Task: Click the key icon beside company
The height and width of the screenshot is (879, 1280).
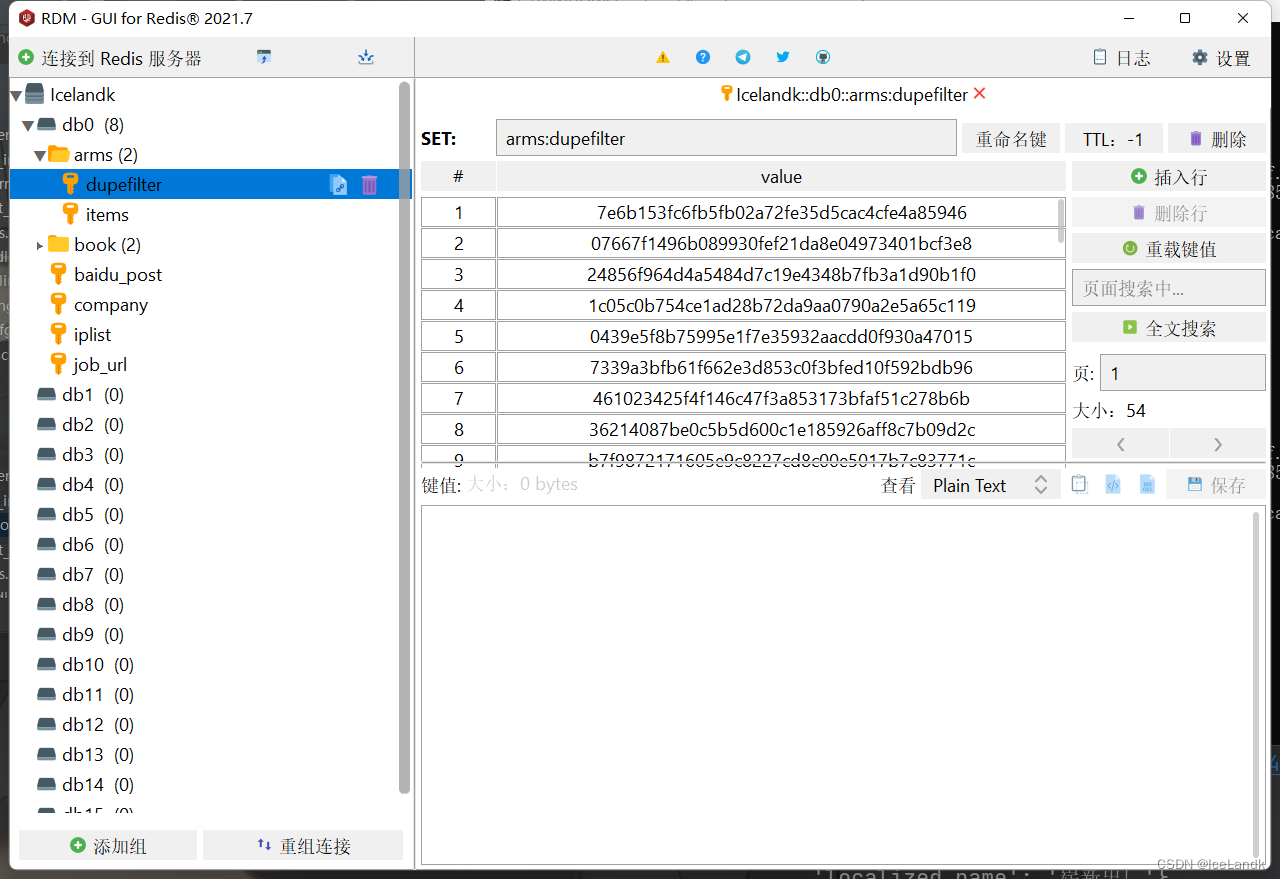Action: click(x=58, y=305)
